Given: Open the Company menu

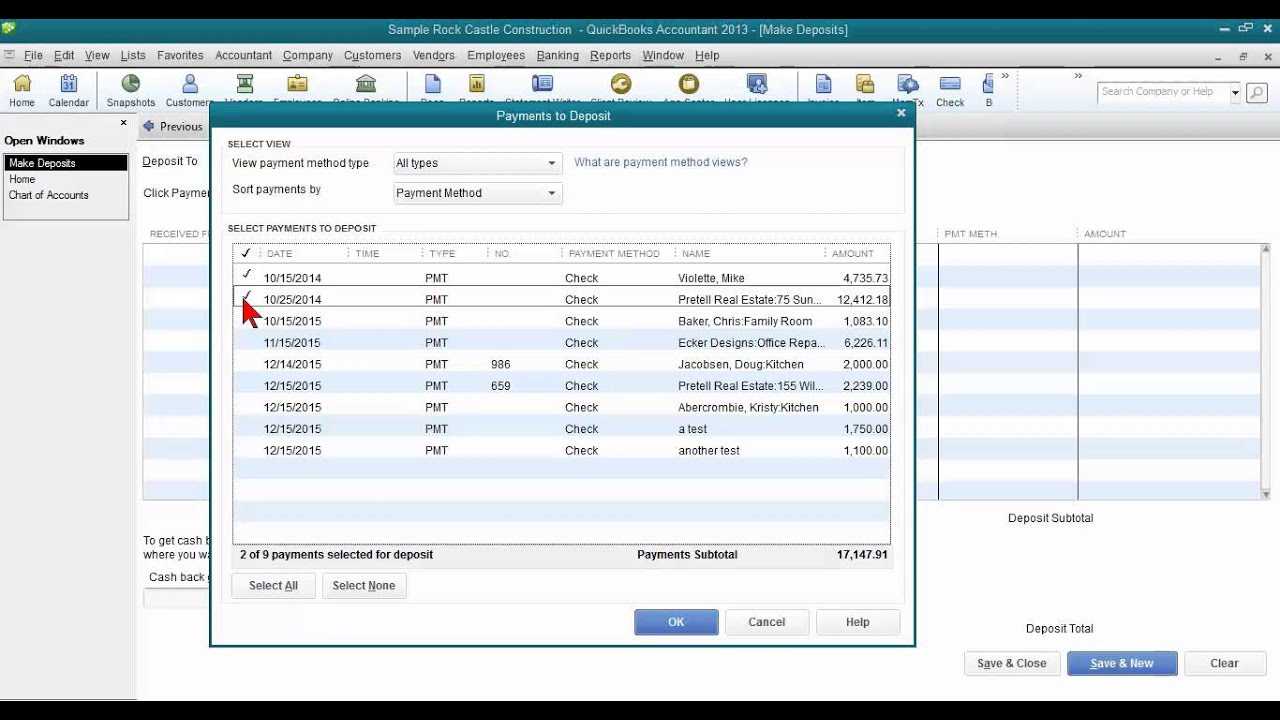Looking at the screenshot, I should 308,55.
